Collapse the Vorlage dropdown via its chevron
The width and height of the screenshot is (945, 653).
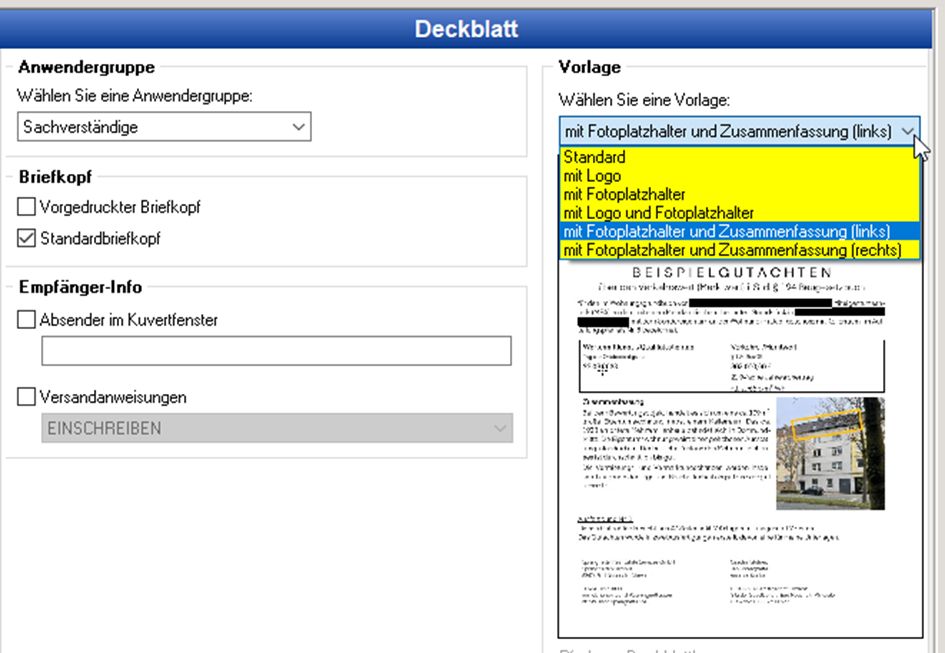pos(906,132)
